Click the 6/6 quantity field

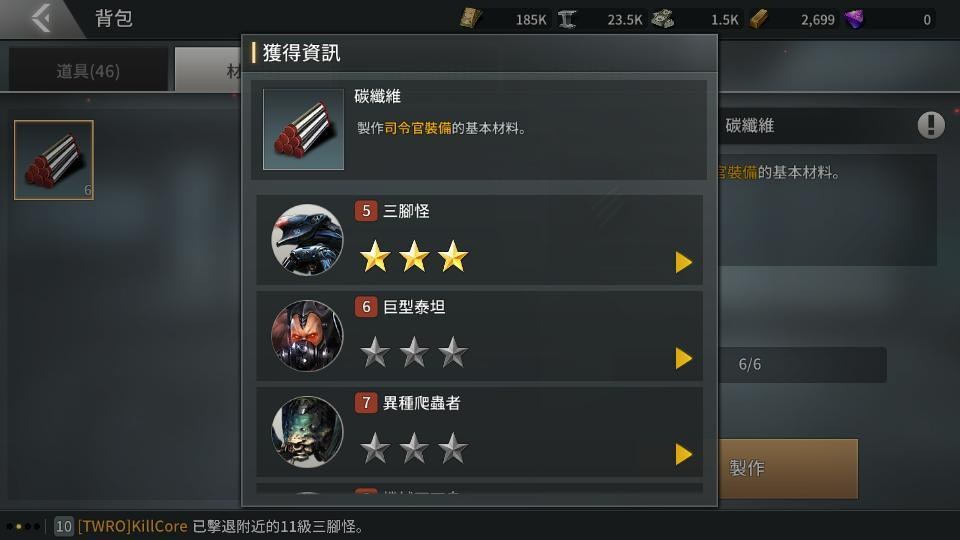pyautogui.click(x=802, y=364)
